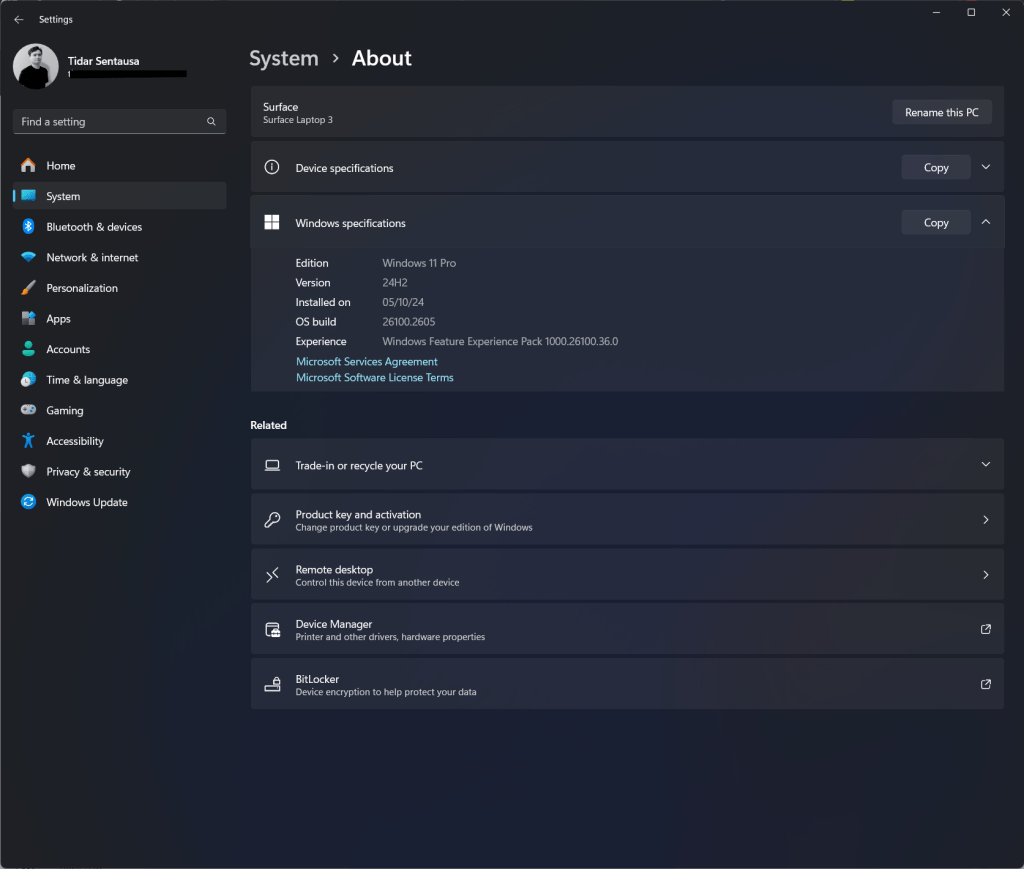The width and height of the screenshot is (1024, 869).
Task: Click System in the breadcrumb
Action: pyautogui.click(x=283, y=58)
